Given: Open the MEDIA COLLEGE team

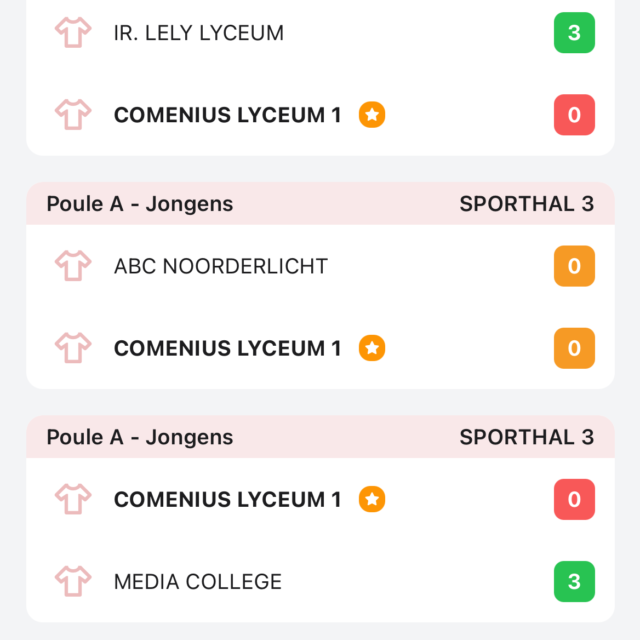Looking at the screenshot, I should [x=198, y=582].
